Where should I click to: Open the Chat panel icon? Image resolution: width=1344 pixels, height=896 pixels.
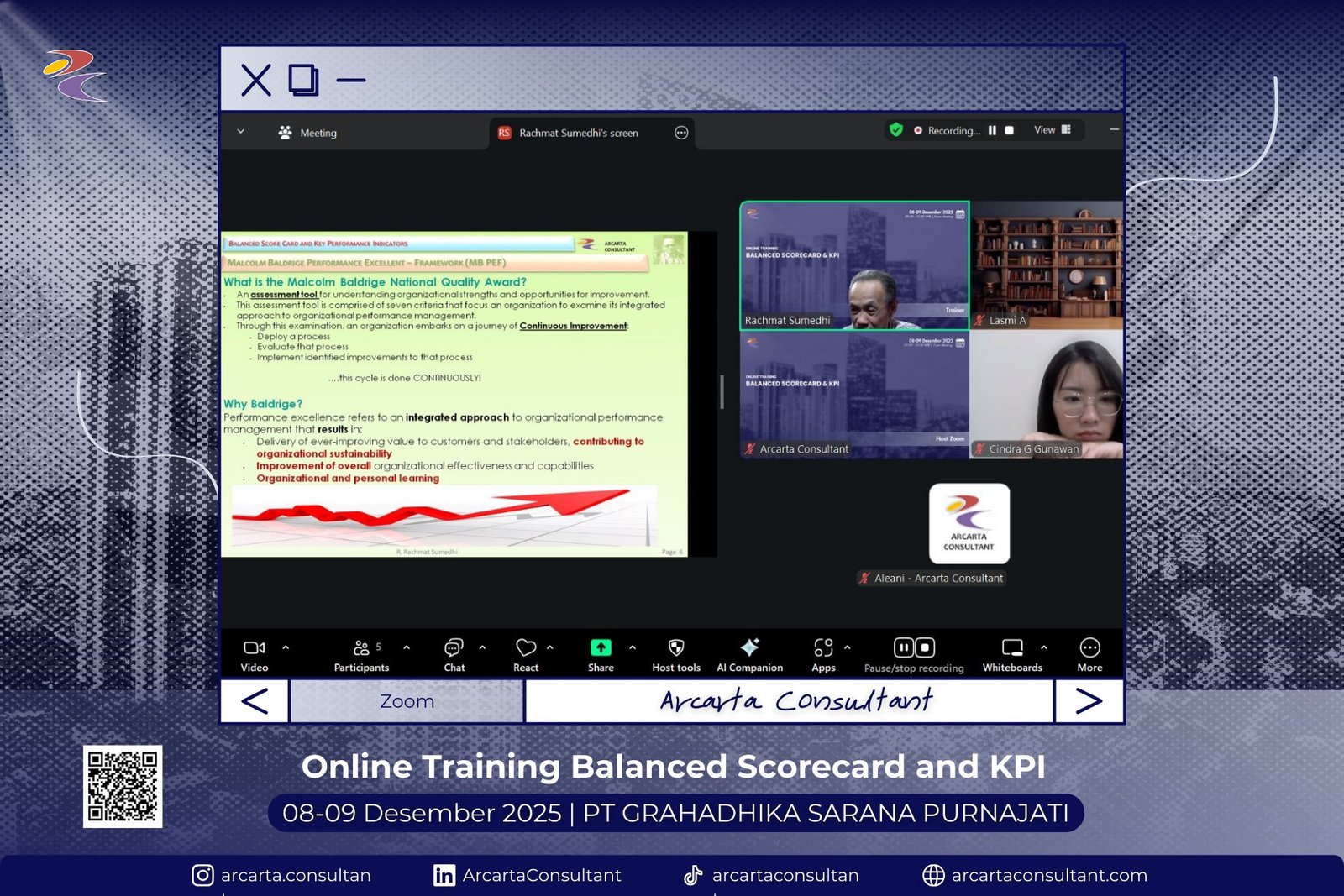[454, 648]
